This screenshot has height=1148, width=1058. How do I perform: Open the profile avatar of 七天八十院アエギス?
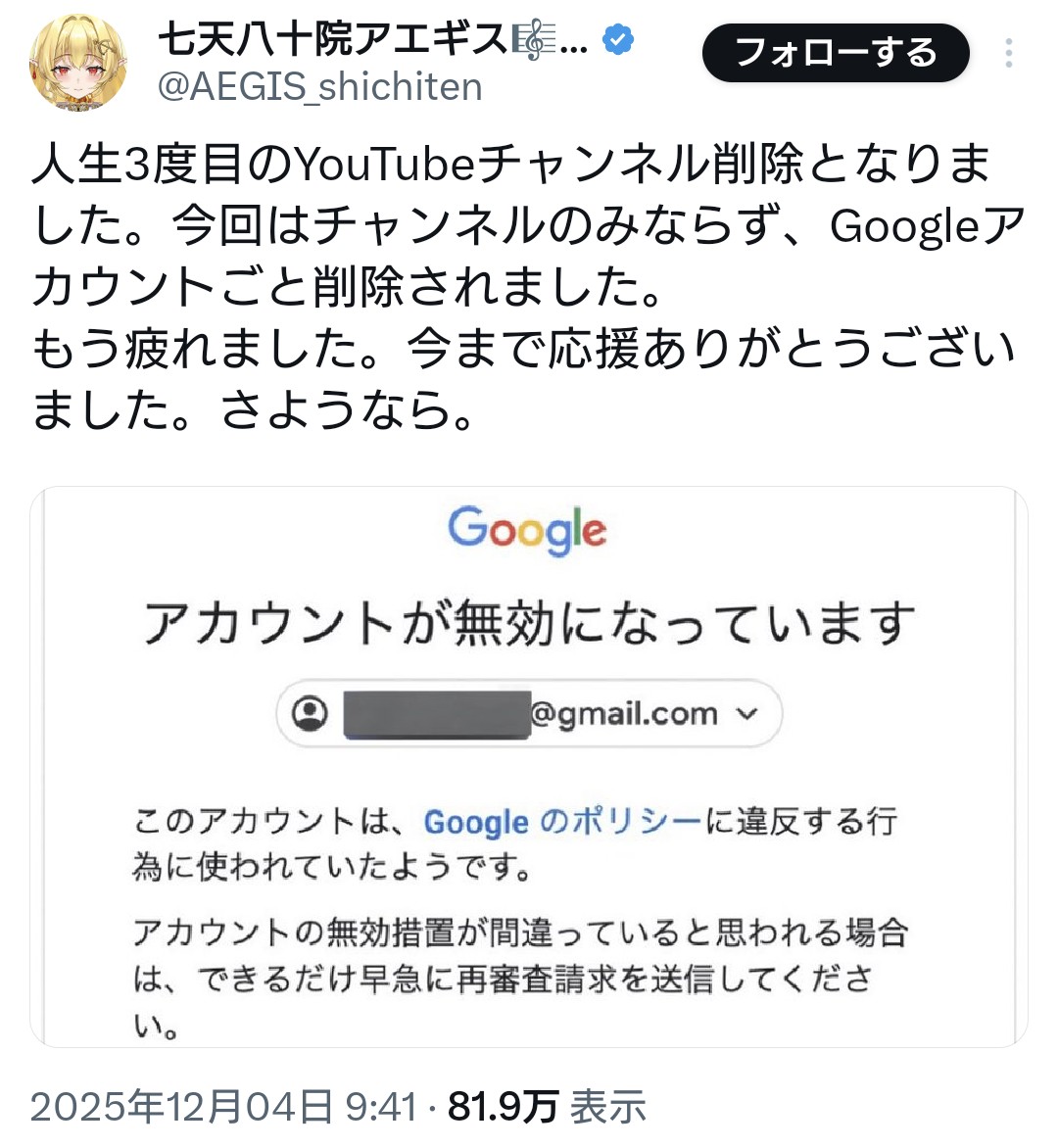point(78,62)
